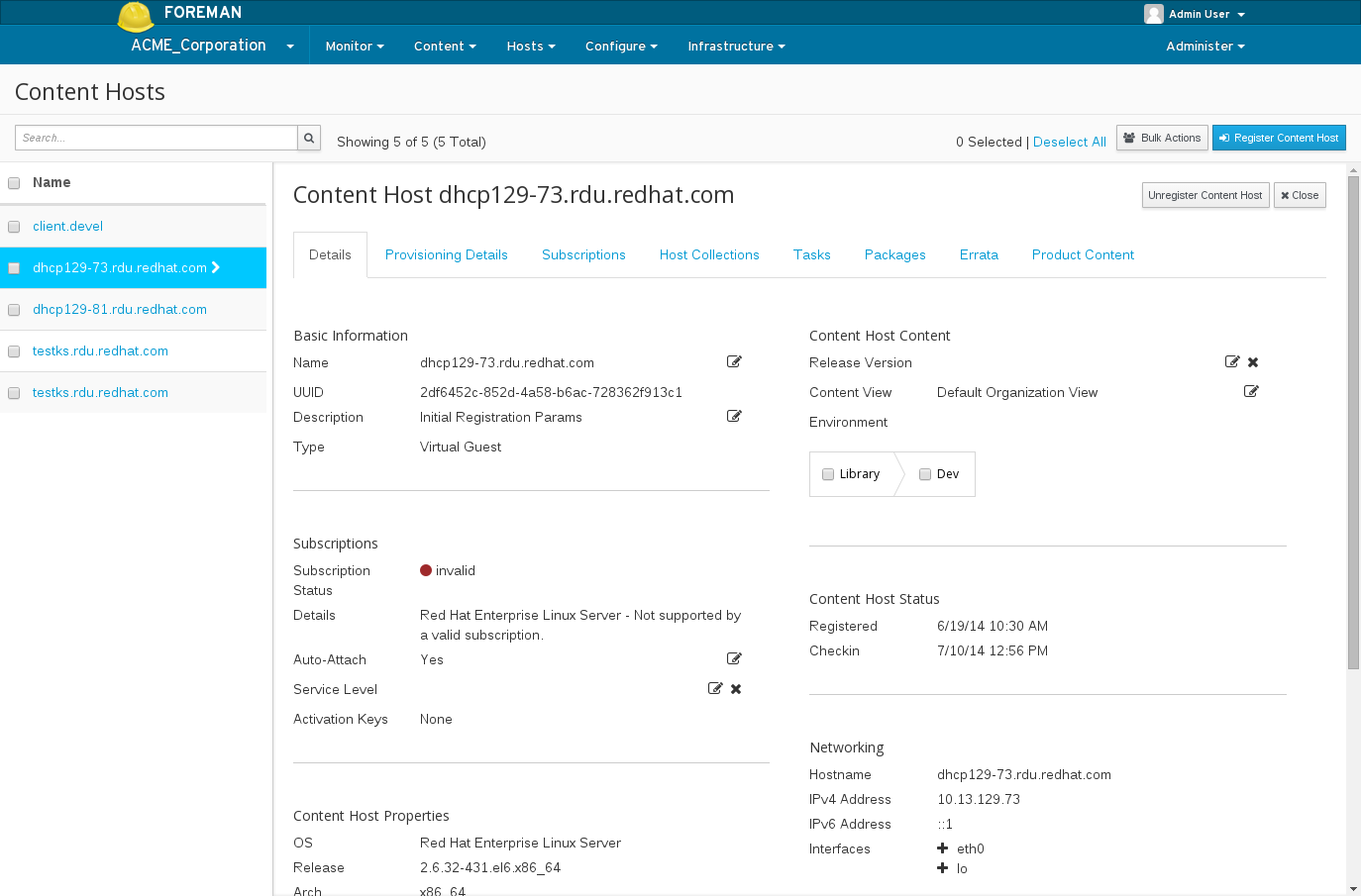The image size is (1361, 896).
Task: Close the content host detail pane
Action: click(1300, 195)
